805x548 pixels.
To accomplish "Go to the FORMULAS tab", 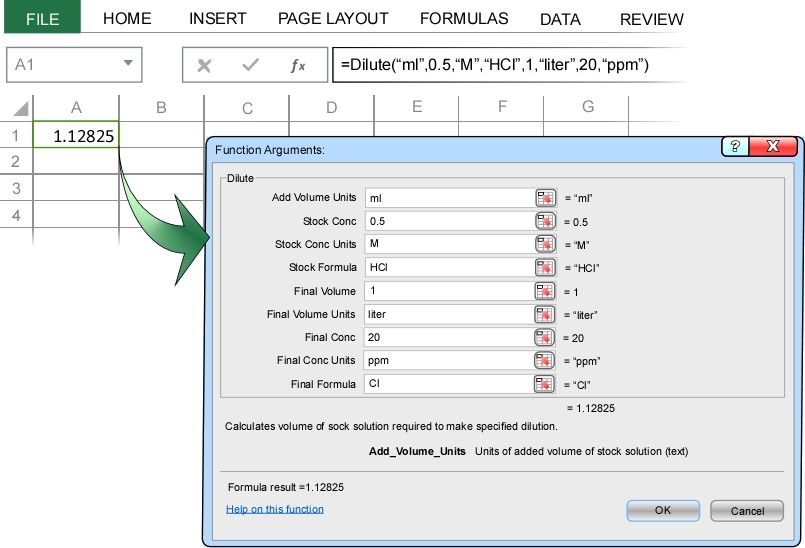I will pyautogui.click(x=464, y=18).
